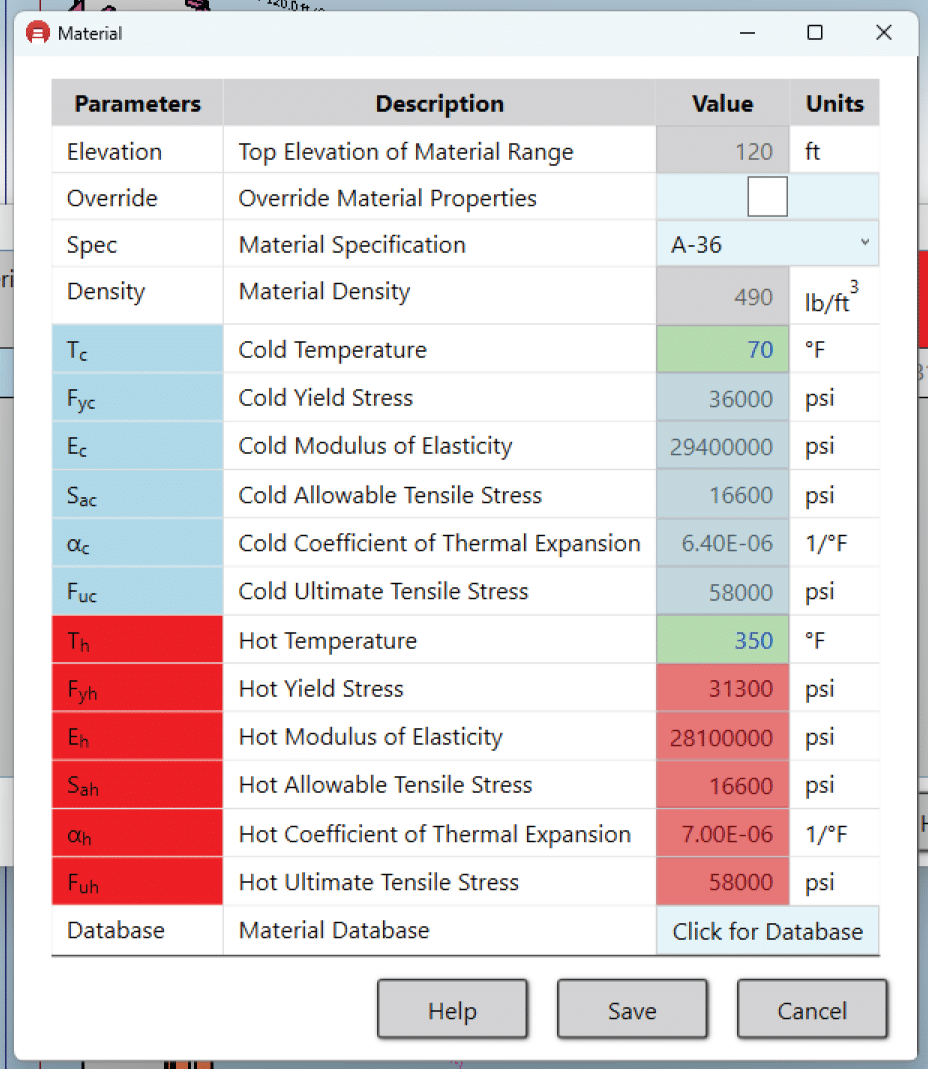This screenshot has width=928, height=1069.
Task: Click the Units column header
Action: click(834, 103)
